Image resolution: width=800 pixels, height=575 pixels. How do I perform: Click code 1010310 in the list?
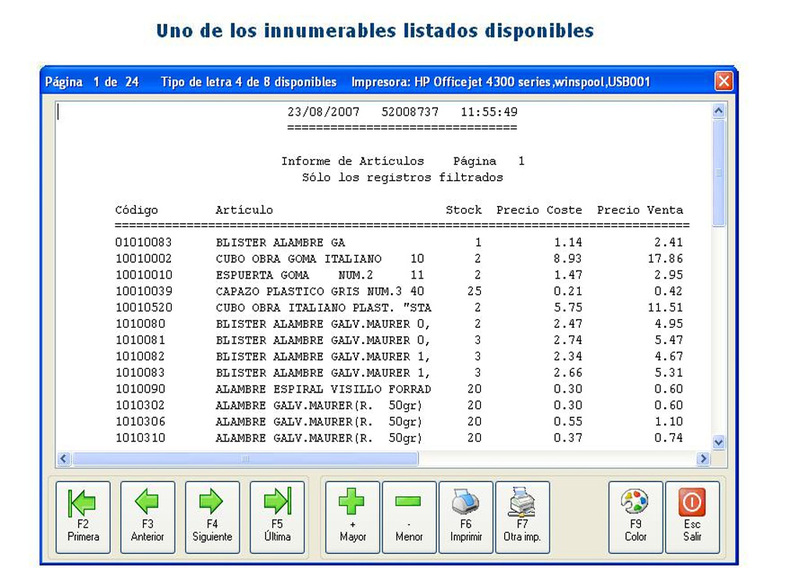[x=140, y=438]
